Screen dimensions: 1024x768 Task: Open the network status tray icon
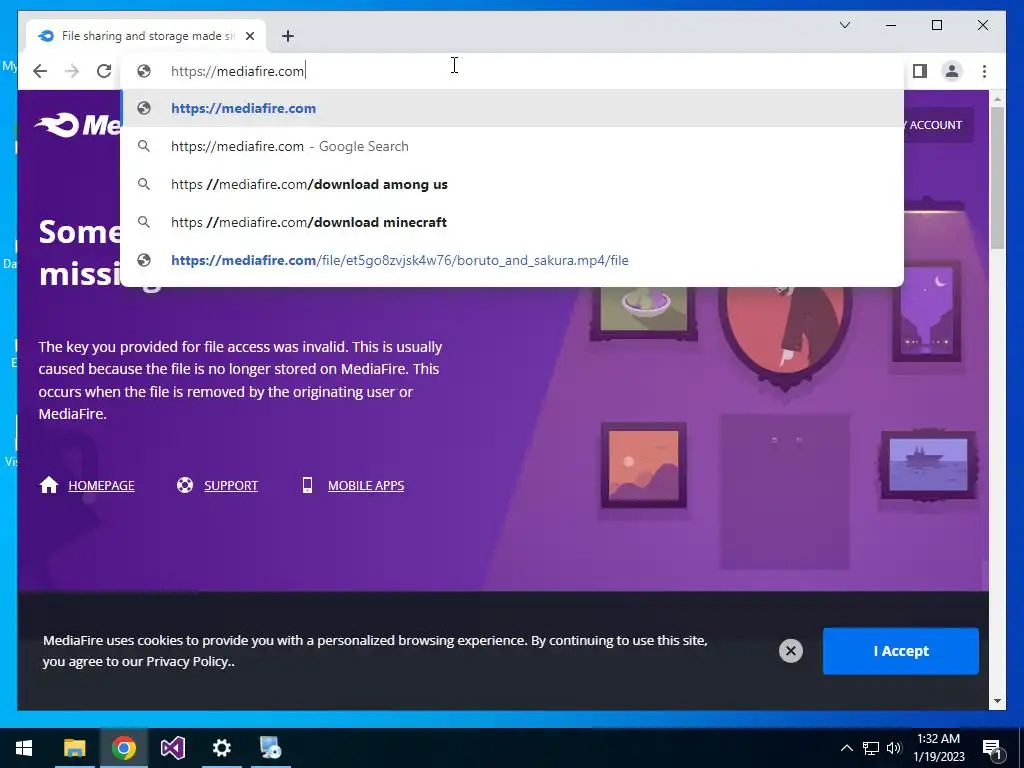tap(871, 748)
